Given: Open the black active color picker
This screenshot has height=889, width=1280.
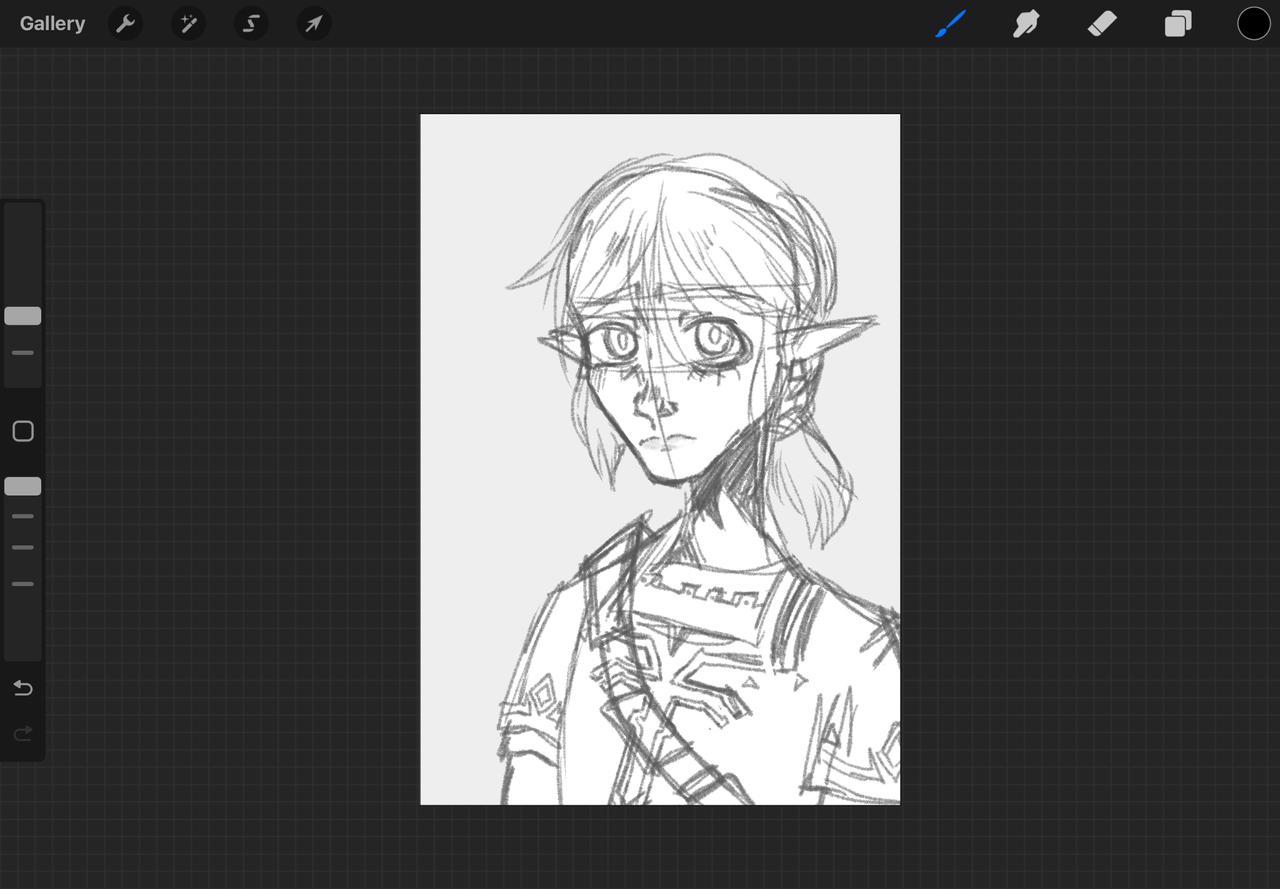Looking at the screenshot, I should [1254, 24].
